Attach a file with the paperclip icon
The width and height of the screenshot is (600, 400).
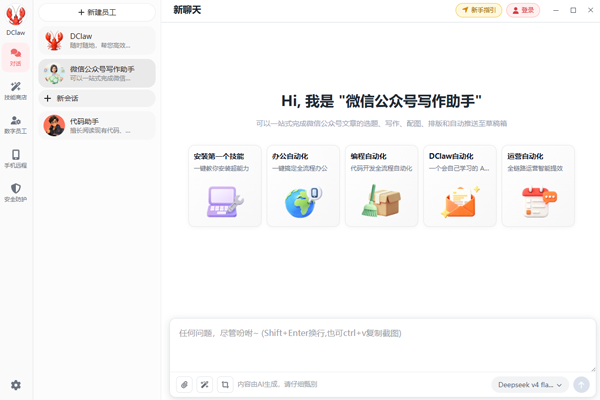pyautogui.click(x=184, y=385)
